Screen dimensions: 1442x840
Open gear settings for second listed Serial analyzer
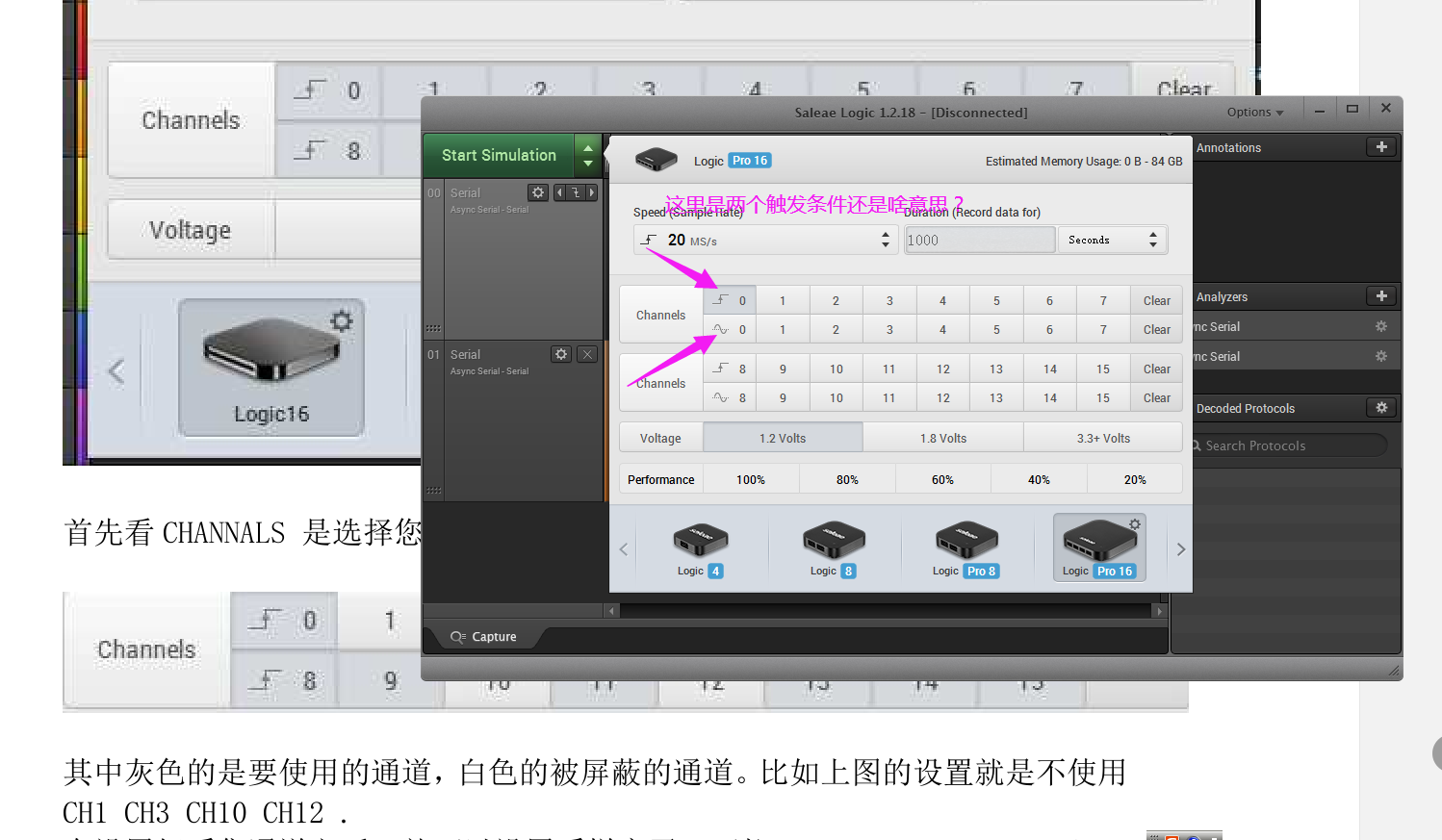click(x=1381, y=356)
